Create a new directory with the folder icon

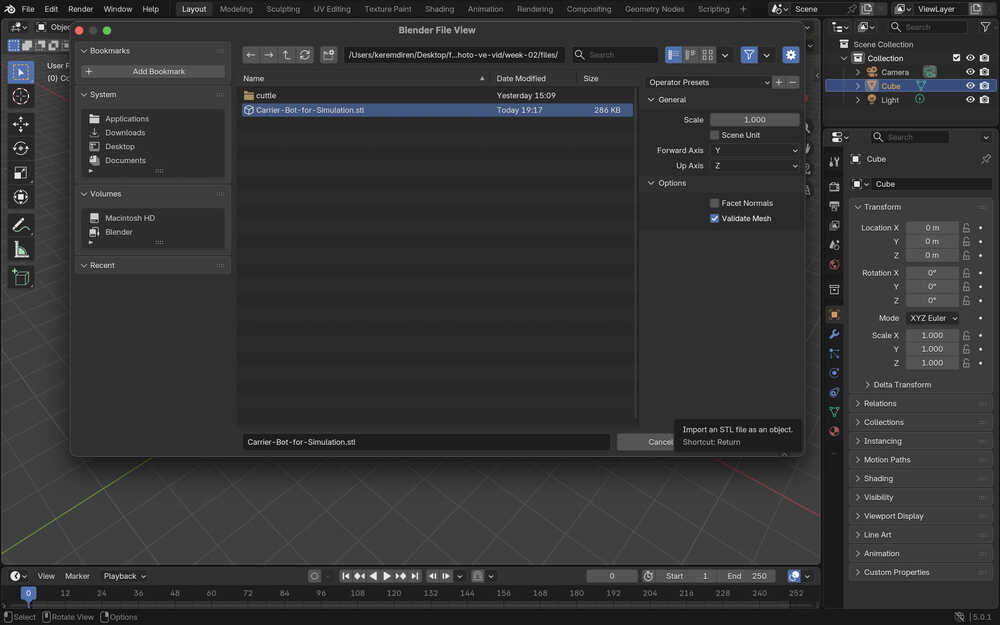328,55
